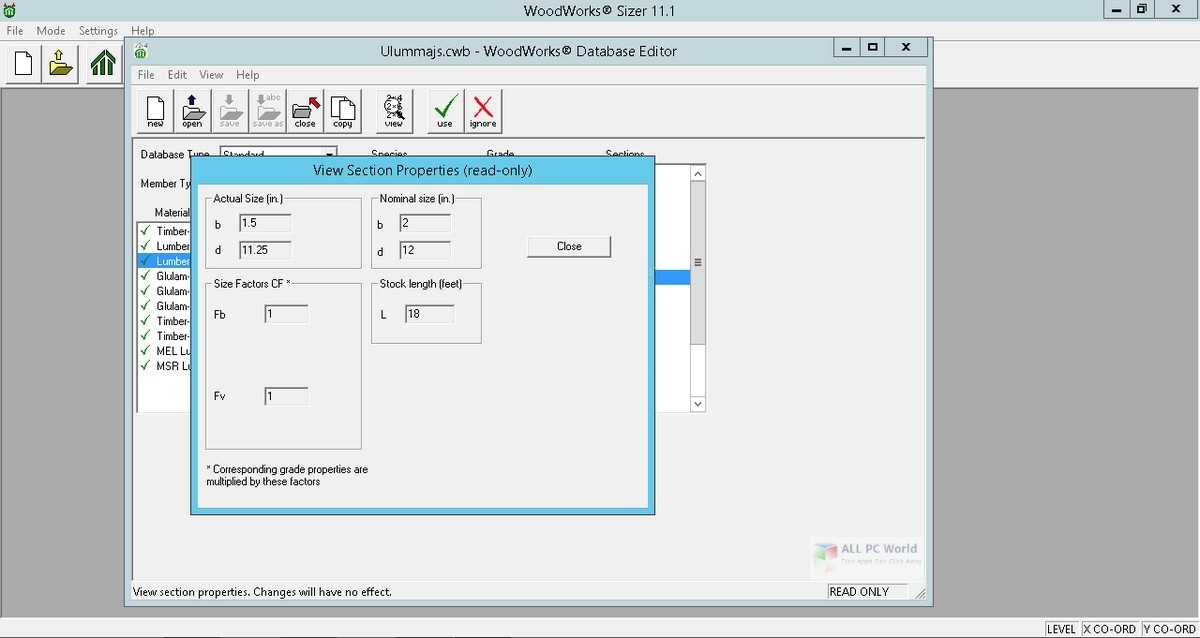Click the greyed 'save' toolbar icon
This screenshot has height=638, width=1200.
pos(229,111)
